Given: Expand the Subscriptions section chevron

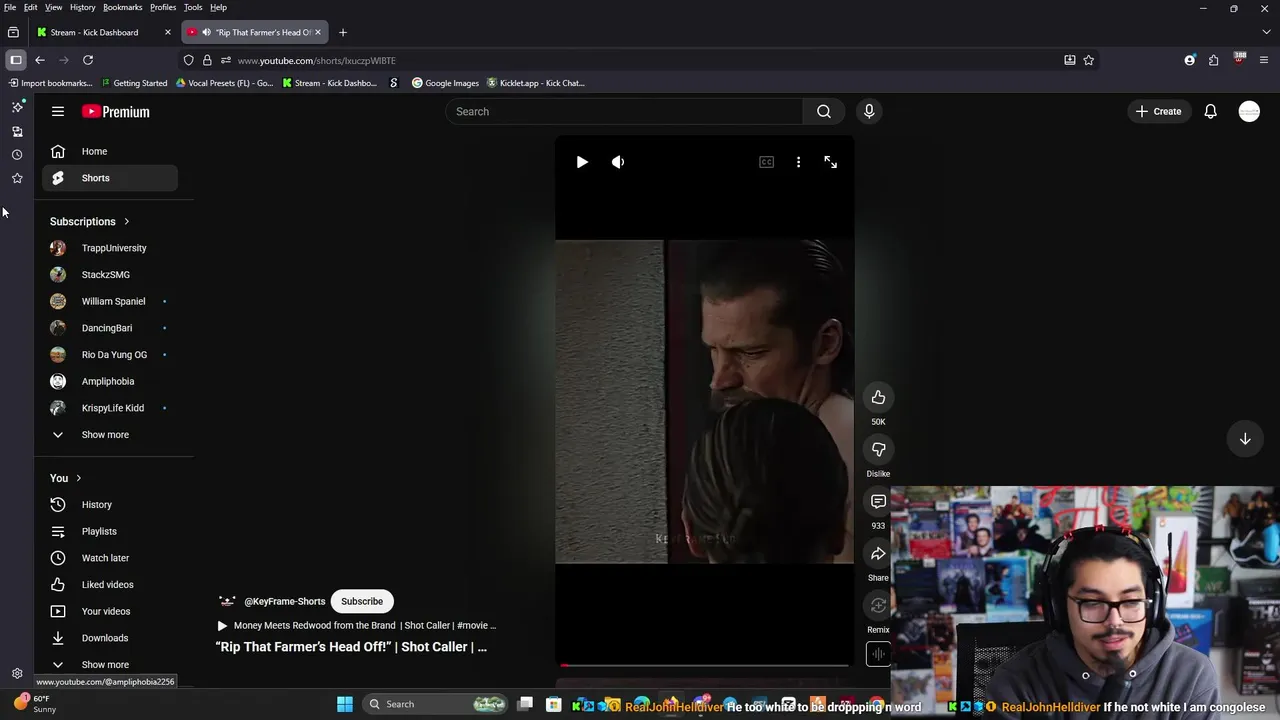Looking at the screenshot, I should coord(126,222).
